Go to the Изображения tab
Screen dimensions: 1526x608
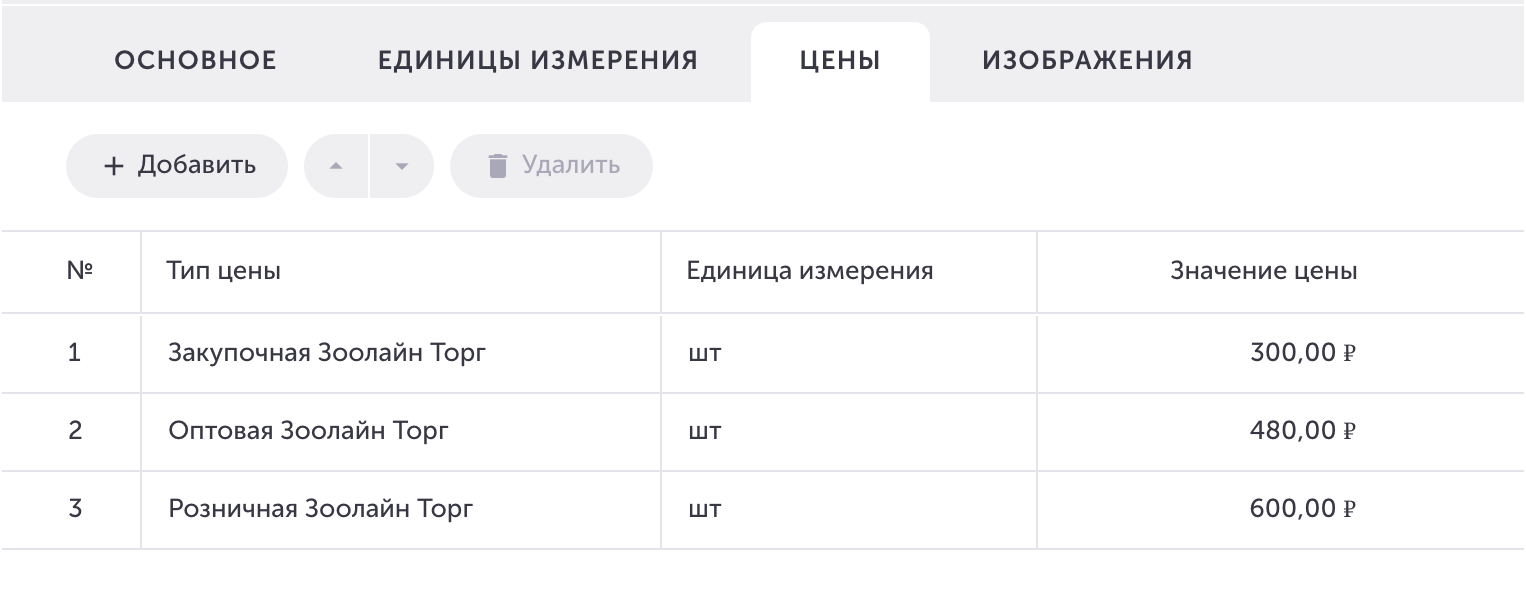[x=1087, y=60]
